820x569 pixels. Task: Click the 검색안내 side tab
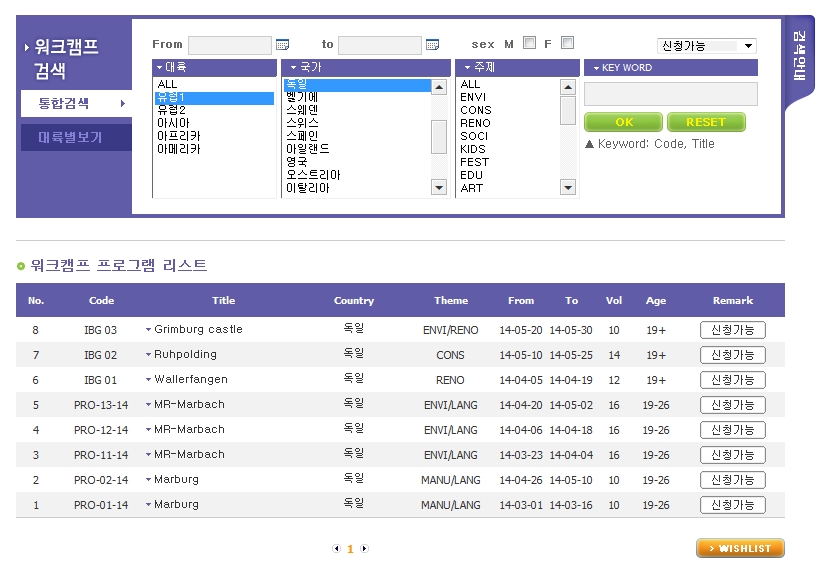(x=800, y=55)
